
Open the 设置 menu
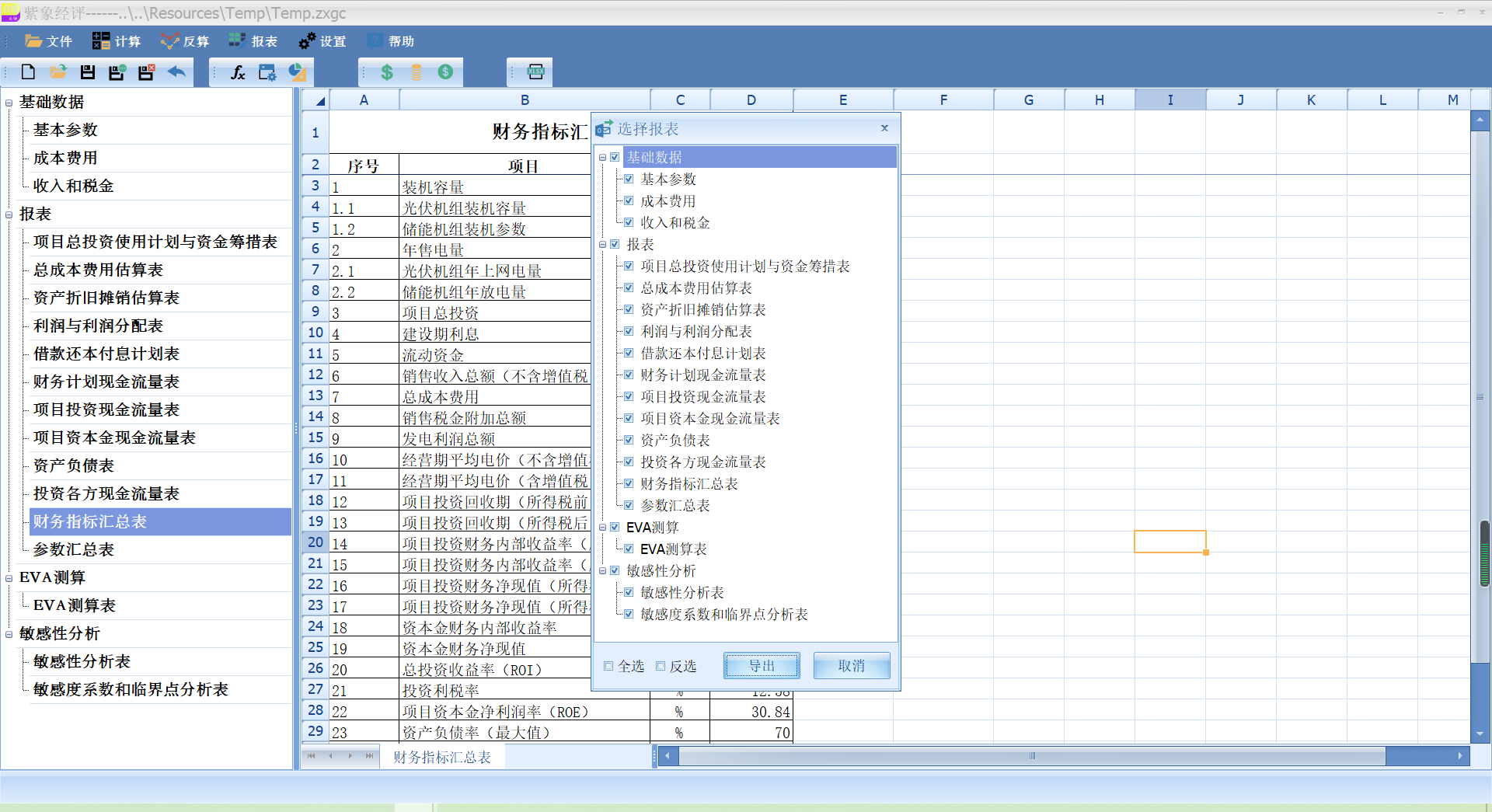pyautogui.click(x=322, y=41)
